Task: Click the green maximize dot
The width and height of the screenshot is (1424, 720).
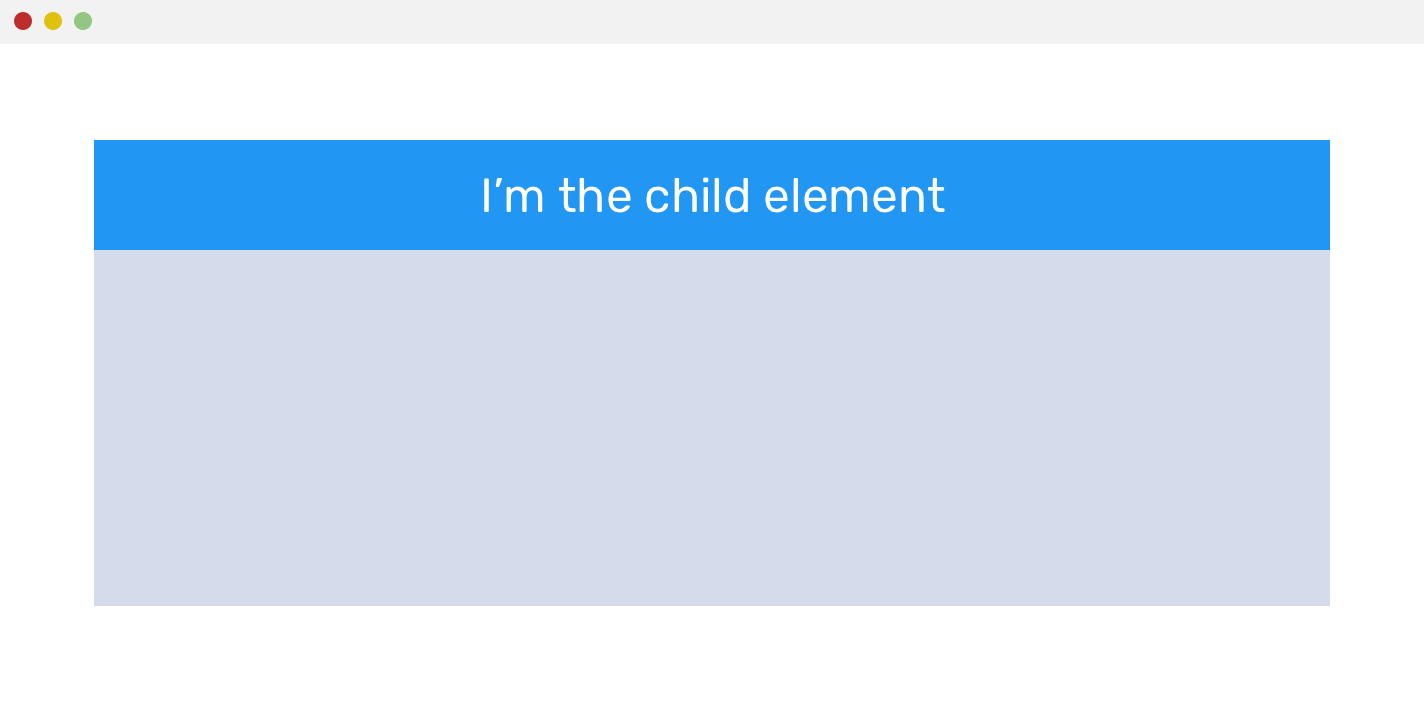Action: tap(83, 21)
